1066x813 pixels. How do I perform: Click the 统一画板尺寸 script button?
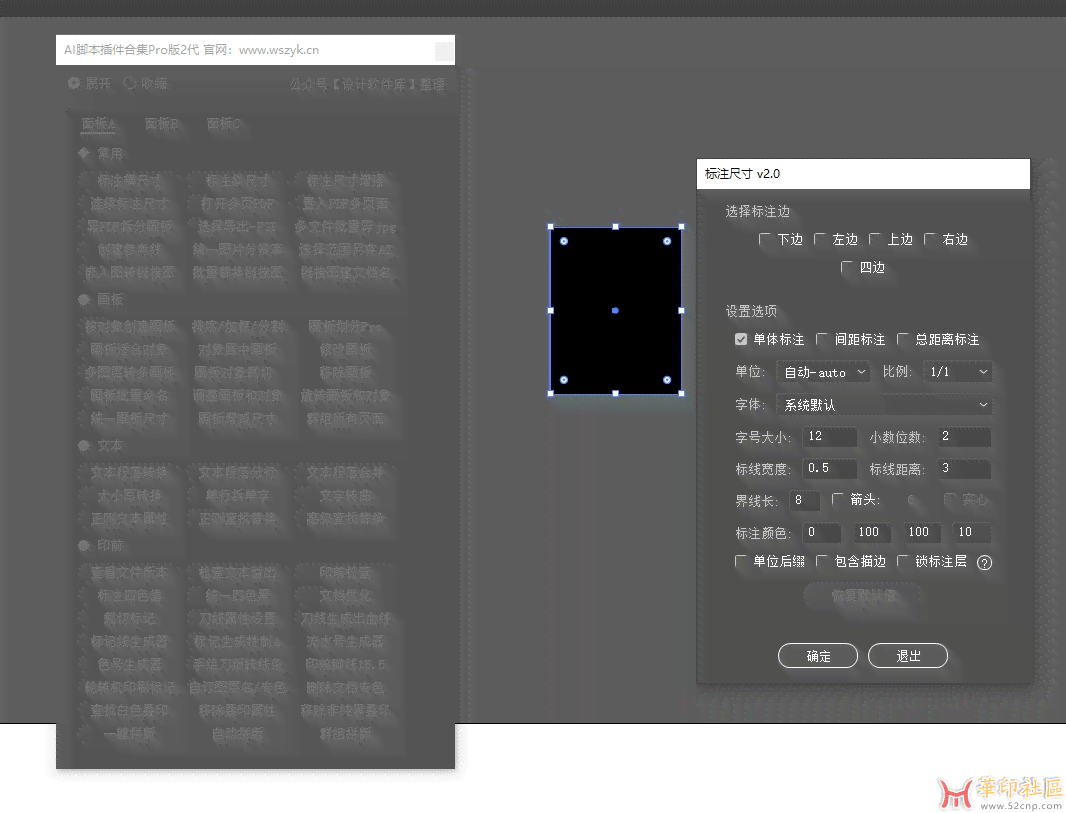[x=129, y=419]
